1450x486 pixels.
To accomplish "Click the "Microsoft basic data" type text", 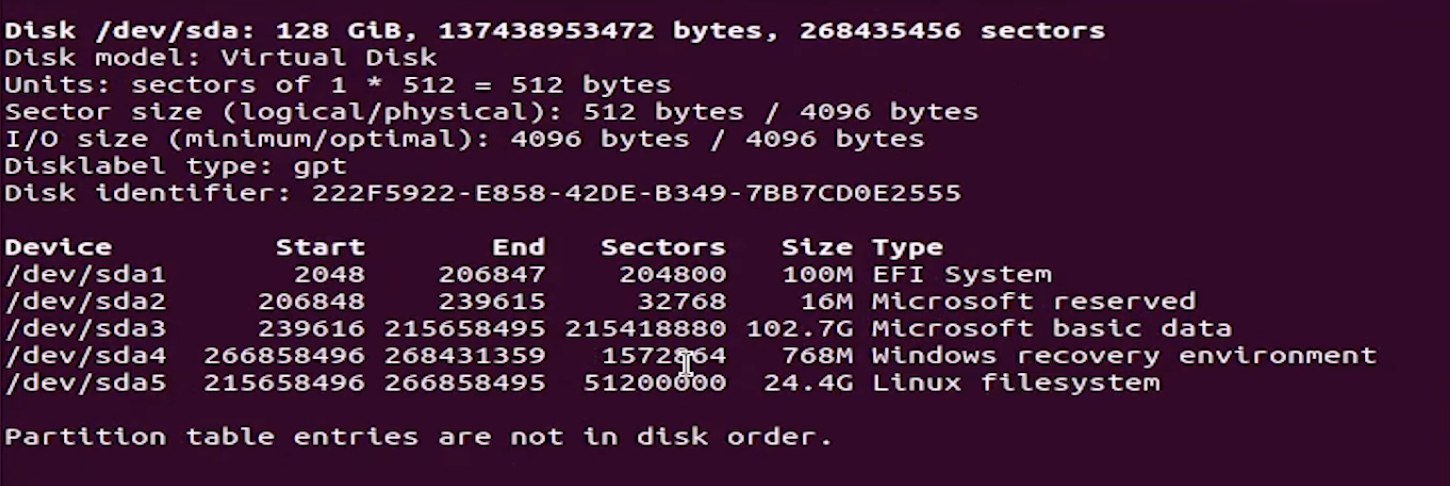I will click(x=1051, y=328).
